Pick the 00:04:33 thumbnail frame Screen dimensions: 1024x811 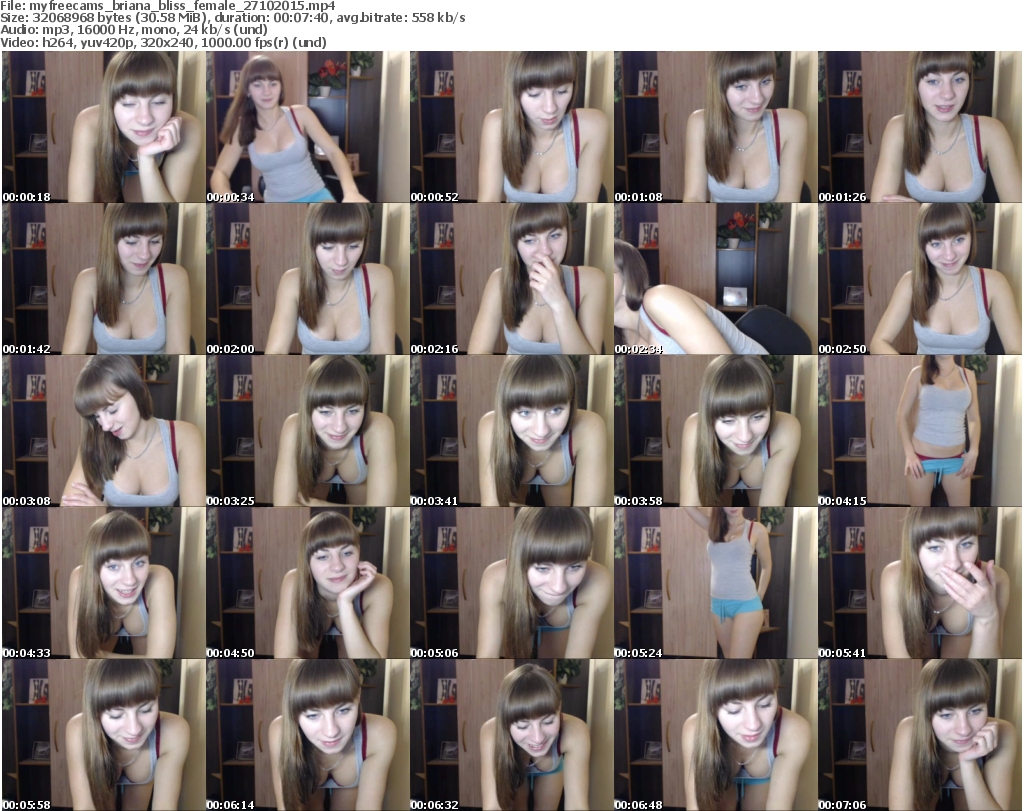(104, 583)
